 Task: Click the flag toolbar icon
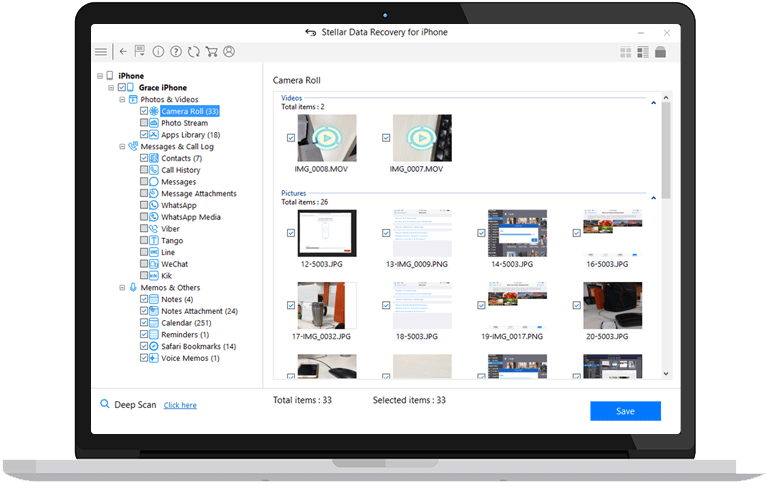tap(140, 51)
